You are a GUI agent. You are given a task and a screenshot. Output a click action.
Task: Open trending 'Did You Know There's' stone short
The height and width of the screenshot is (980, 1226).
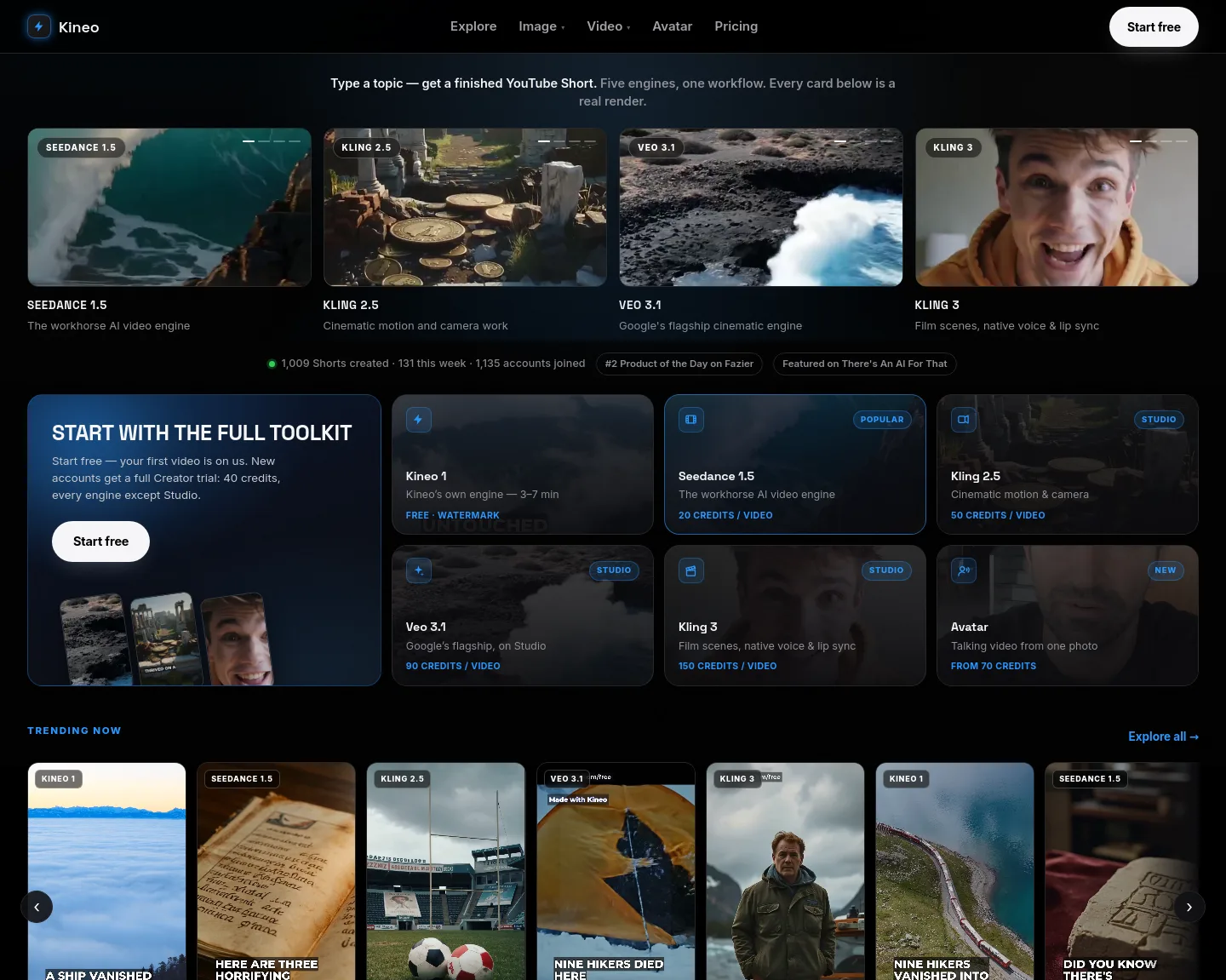pos(1122,871)
